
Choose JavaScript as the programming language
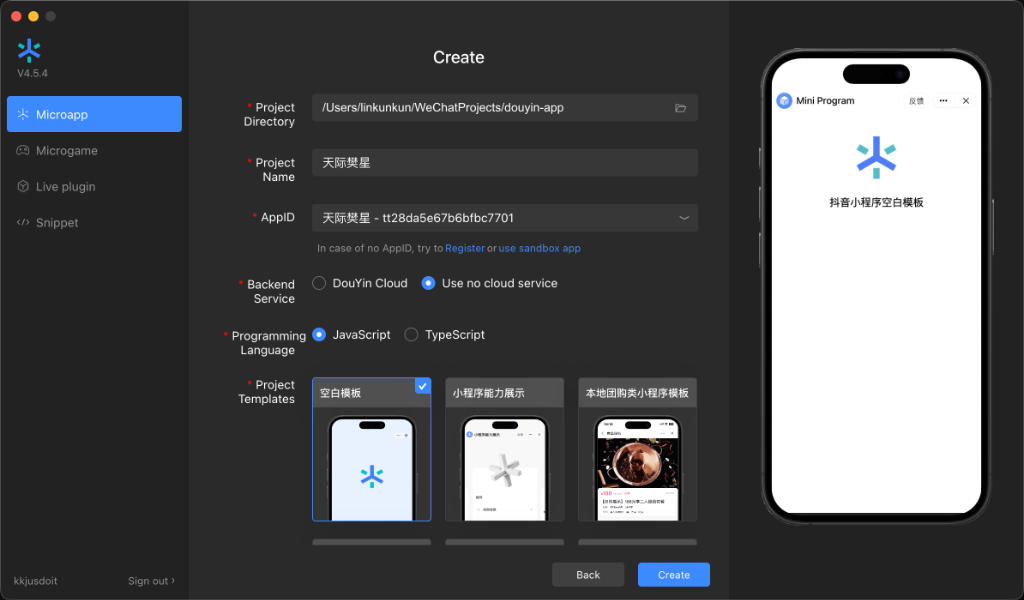(x=351, y=334)
